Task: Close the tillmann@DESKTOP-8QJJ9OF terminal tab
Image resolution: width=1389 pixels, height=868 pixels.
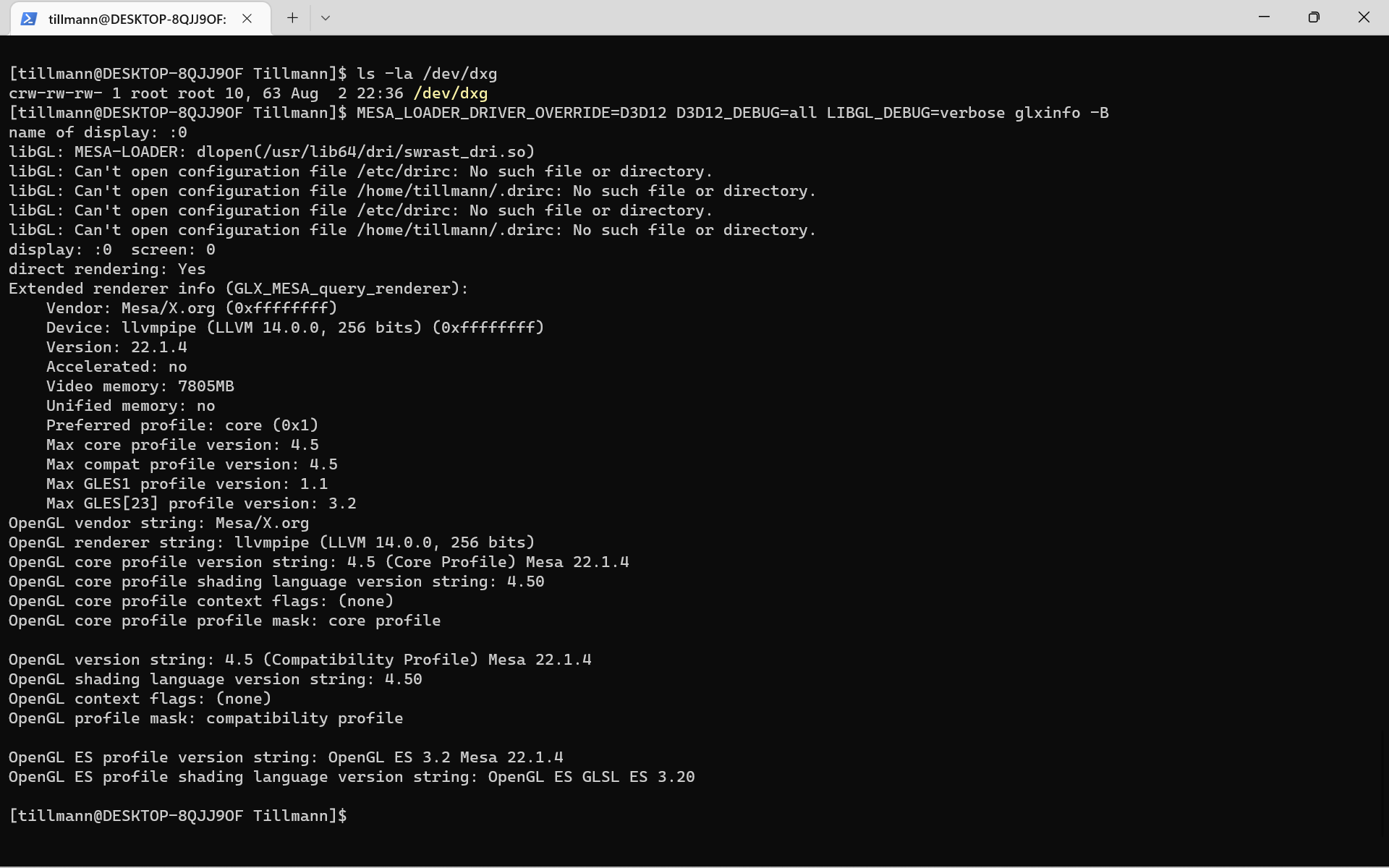Action: pos(247,19)
